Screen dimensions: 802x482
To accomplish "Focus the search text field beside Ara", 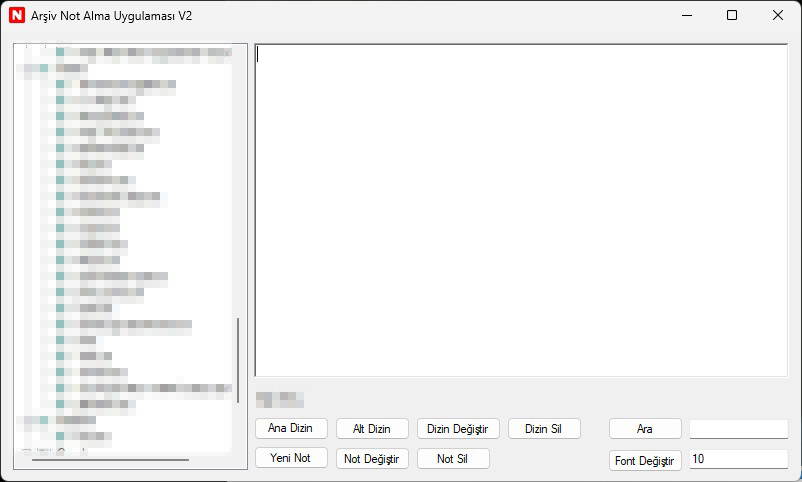I will click(x=738, y=428).
